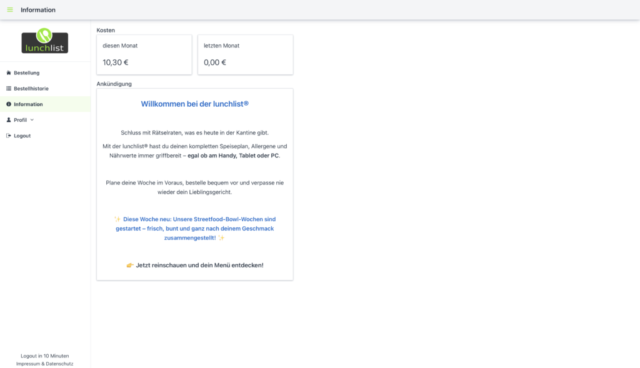The width and height of the screenshot is (640, 368).
Task: Click the Bestellung sidebar icon
Action: 9,73
